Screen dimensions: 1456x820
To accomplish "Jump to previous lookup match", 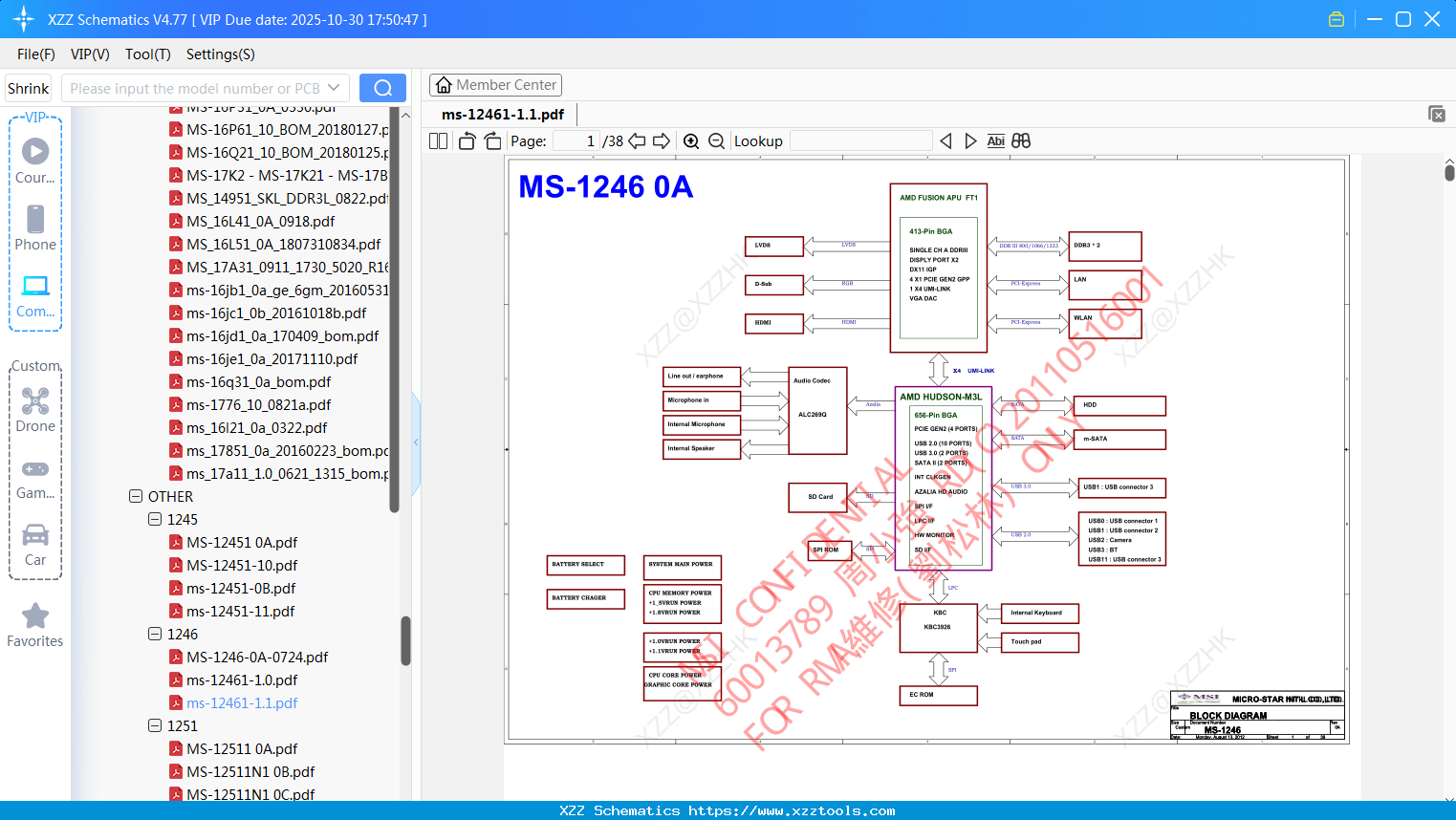I will point(945,141).
